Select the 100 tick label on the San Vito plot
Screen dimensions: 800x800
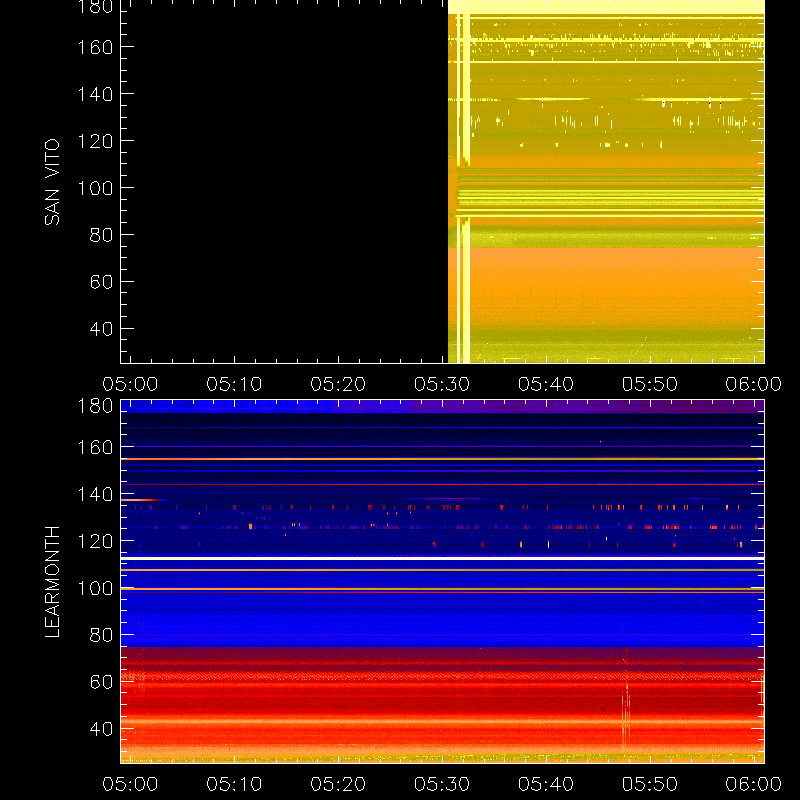[95, 188]
